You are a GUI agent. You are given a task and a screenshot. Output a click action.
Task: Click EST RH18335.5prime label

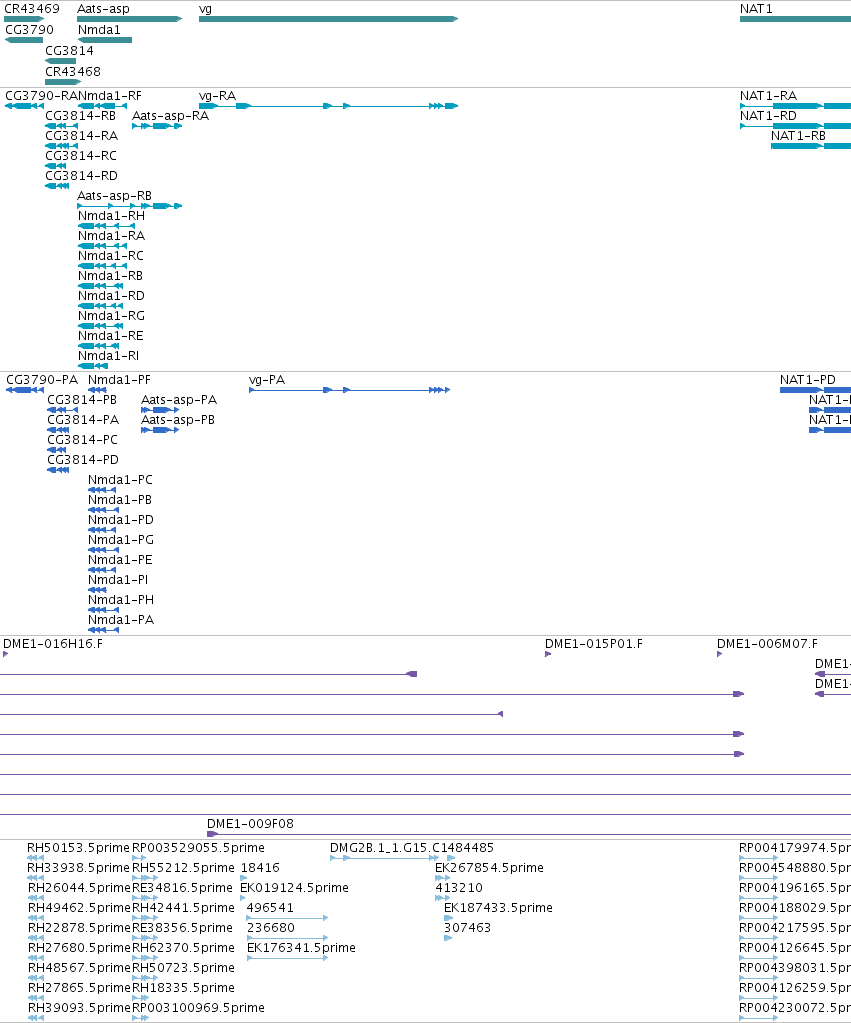[183, 988]
